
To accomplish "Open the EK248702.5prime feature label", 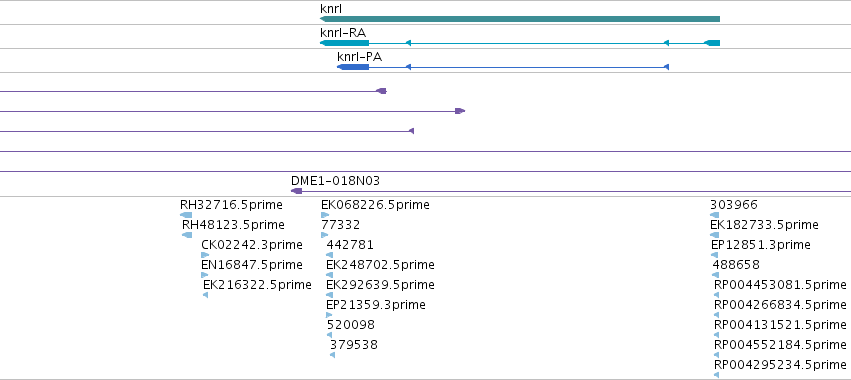I will point(380,265).
